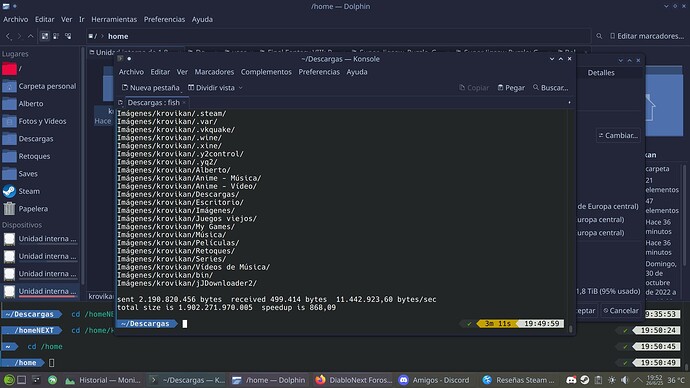Click terminal prompt input in Konsole
Viewport: 690px width, 388px height.
185,324
